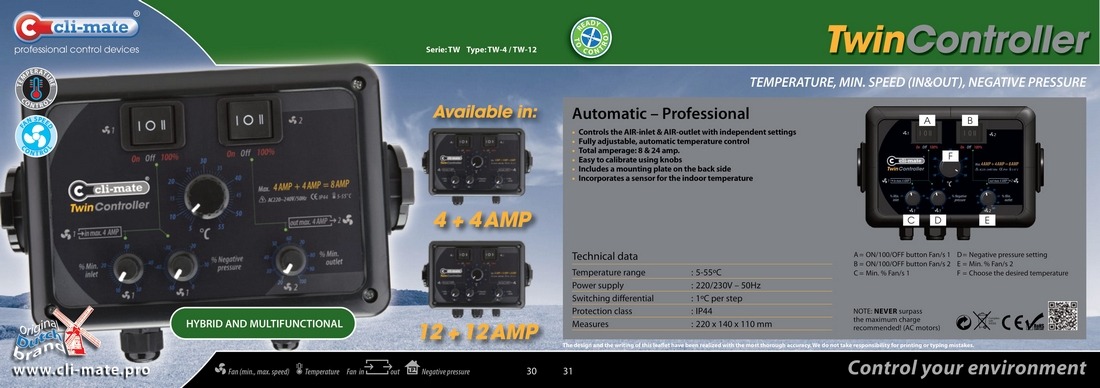Toggle fan 2 rocker switch on large controller
This screenshot has width=1100, height=388.
pyautogui.click(x=245, y=120)
